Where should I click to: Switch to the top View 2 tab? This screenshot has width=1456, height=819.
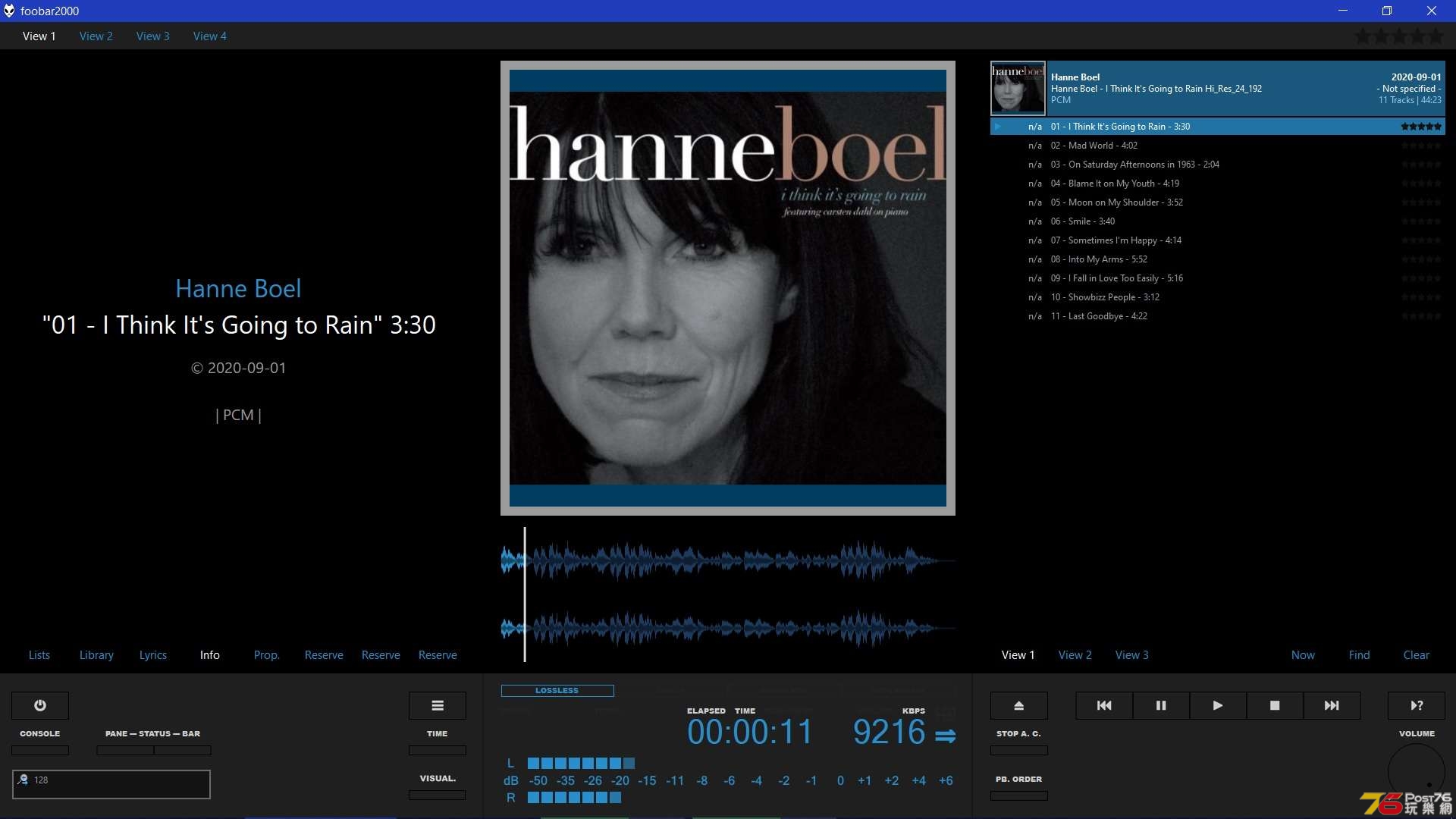96,36
